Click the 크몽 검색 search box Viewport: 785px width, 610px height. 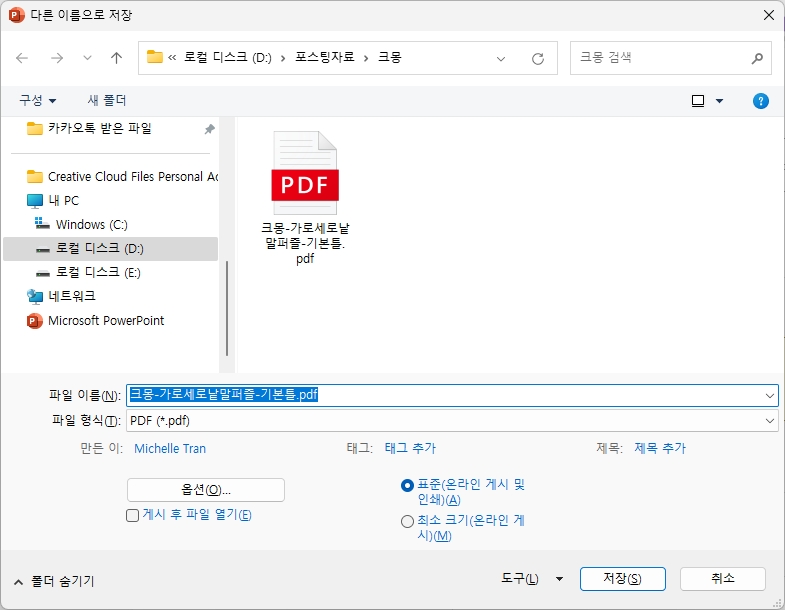pyautogui.click(x=670, y=58)
